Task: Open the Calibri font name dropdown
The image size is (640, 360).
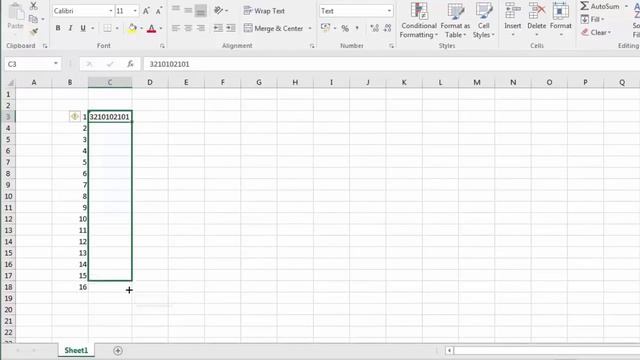Action: (x=111, y=11)
